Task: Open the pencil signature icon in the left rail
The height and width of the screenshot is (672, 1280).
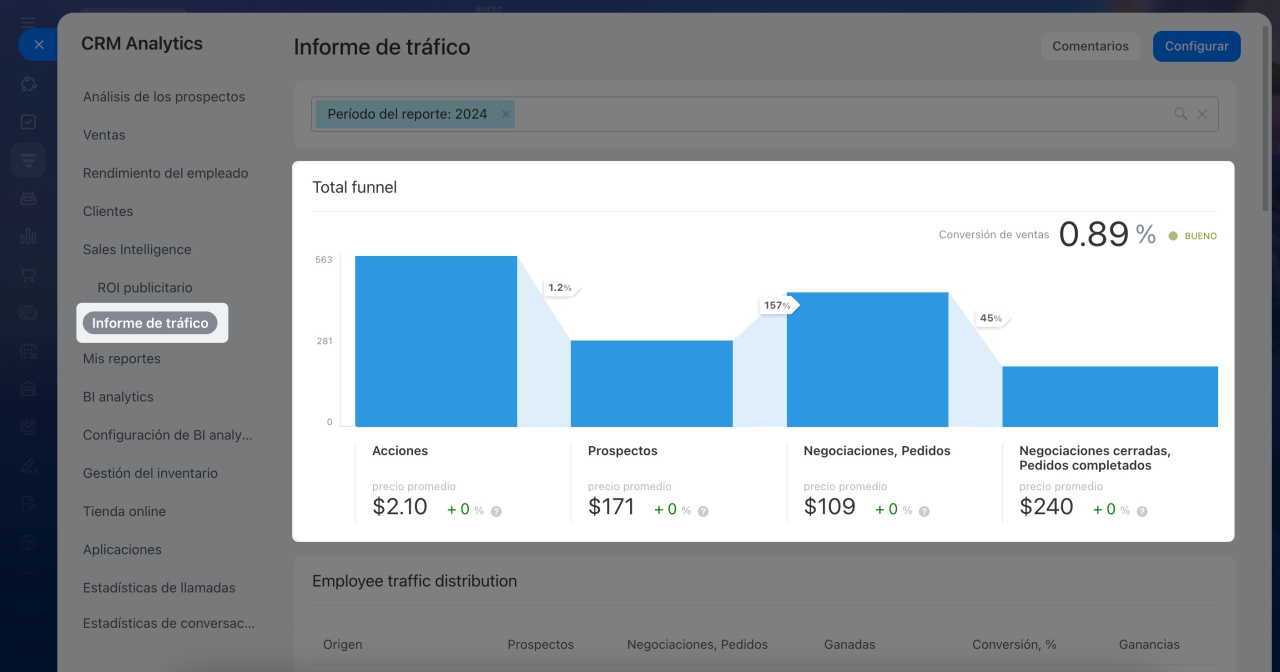Action: coord(28,464)
